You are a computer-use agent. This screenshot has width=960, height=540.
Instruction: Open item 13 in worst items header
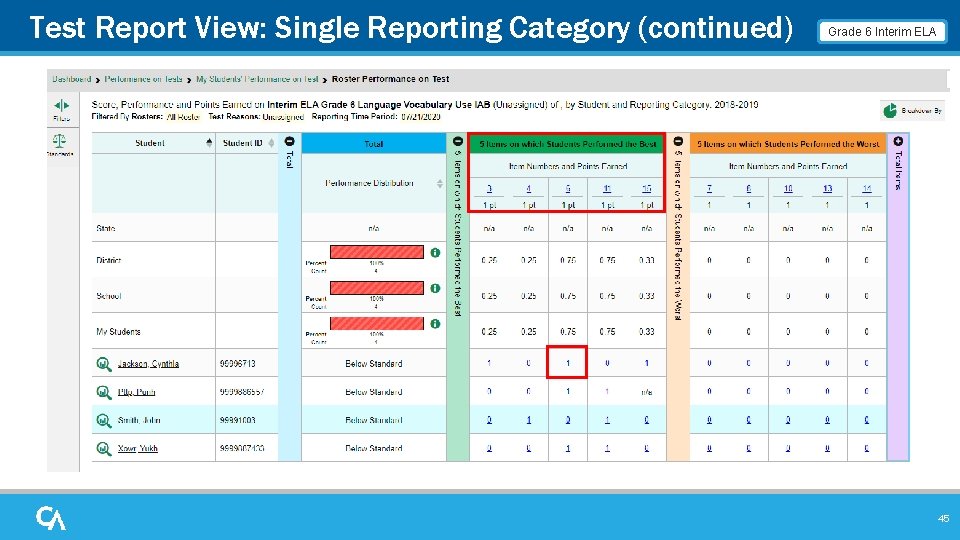827,189
